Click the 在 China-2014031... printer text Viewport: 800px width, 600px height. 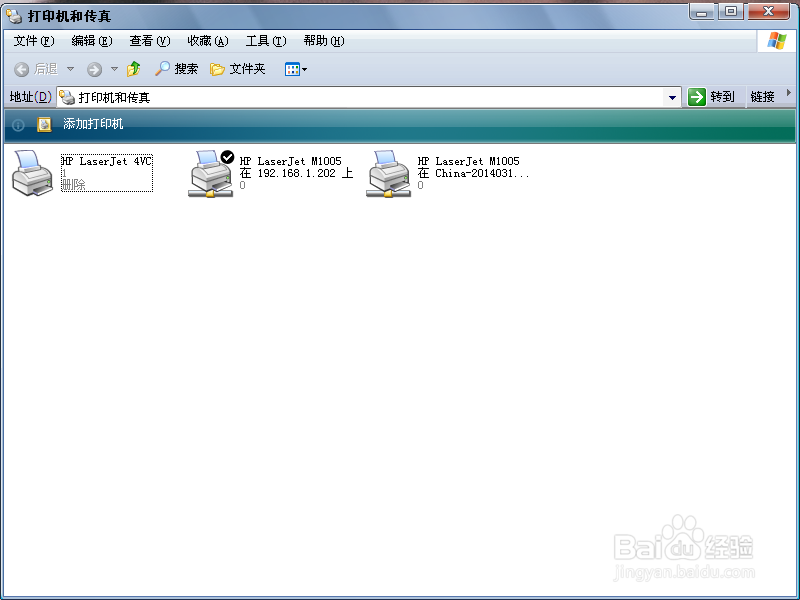tap(473, 173)
